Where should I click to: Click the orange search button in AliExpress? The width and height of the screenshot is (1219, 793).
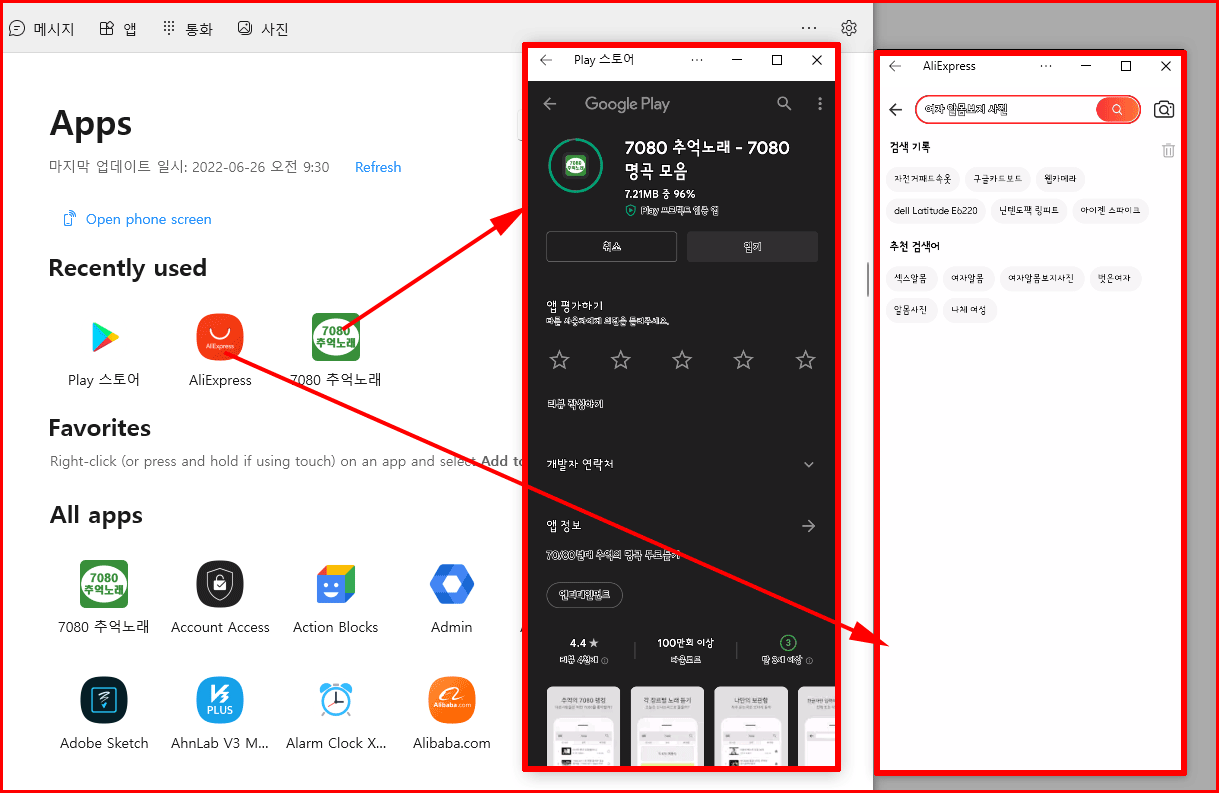click(1116, 110)
